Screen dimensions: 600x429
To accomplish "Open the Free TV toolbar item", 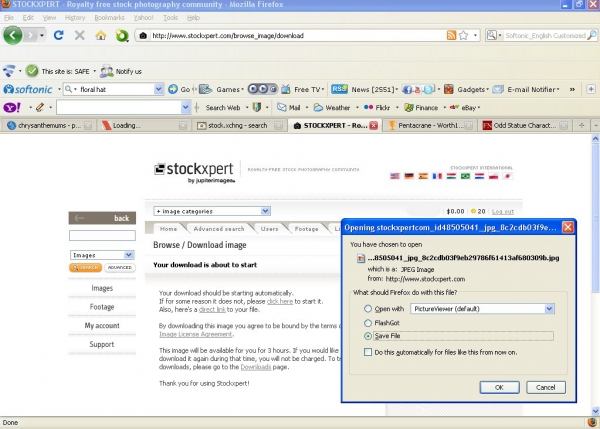I will (x=303, y=89).
